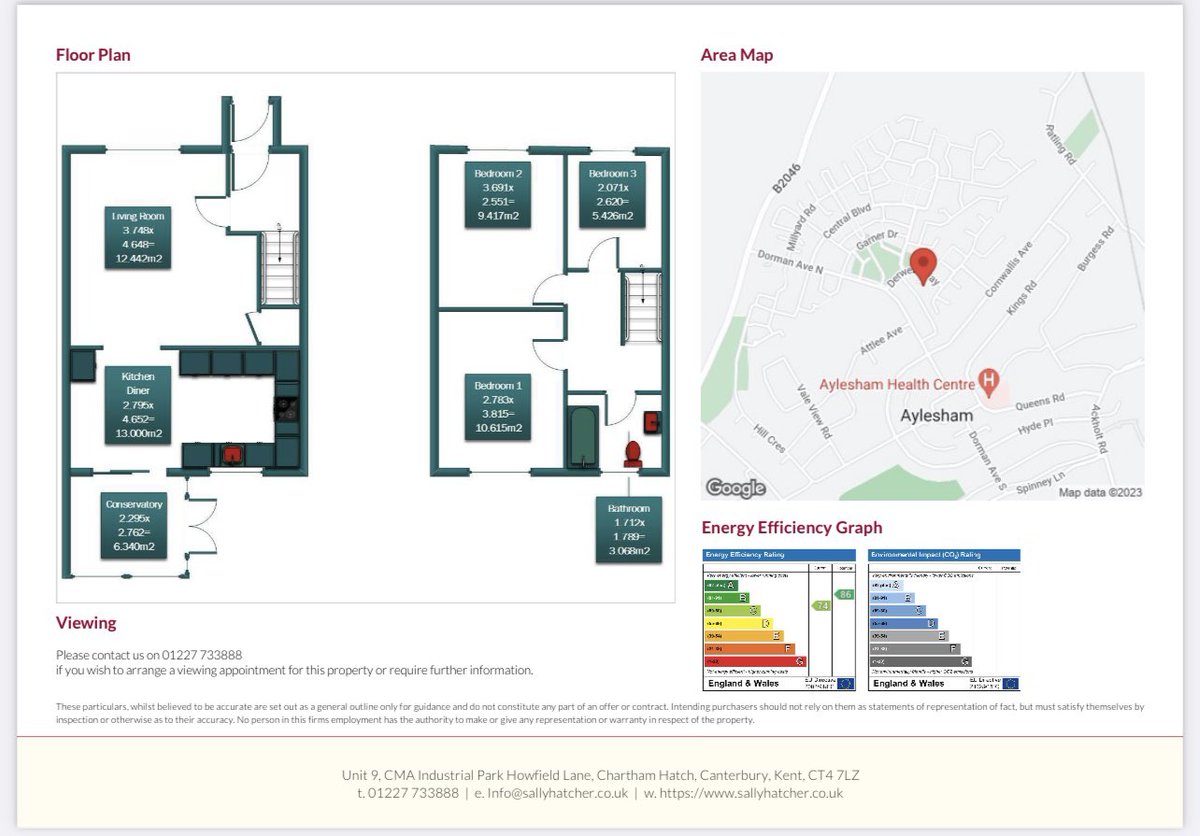Select the Bedroom 1 dimensions label
Viewport: 1200px width, 836px height.
[498, 407]
